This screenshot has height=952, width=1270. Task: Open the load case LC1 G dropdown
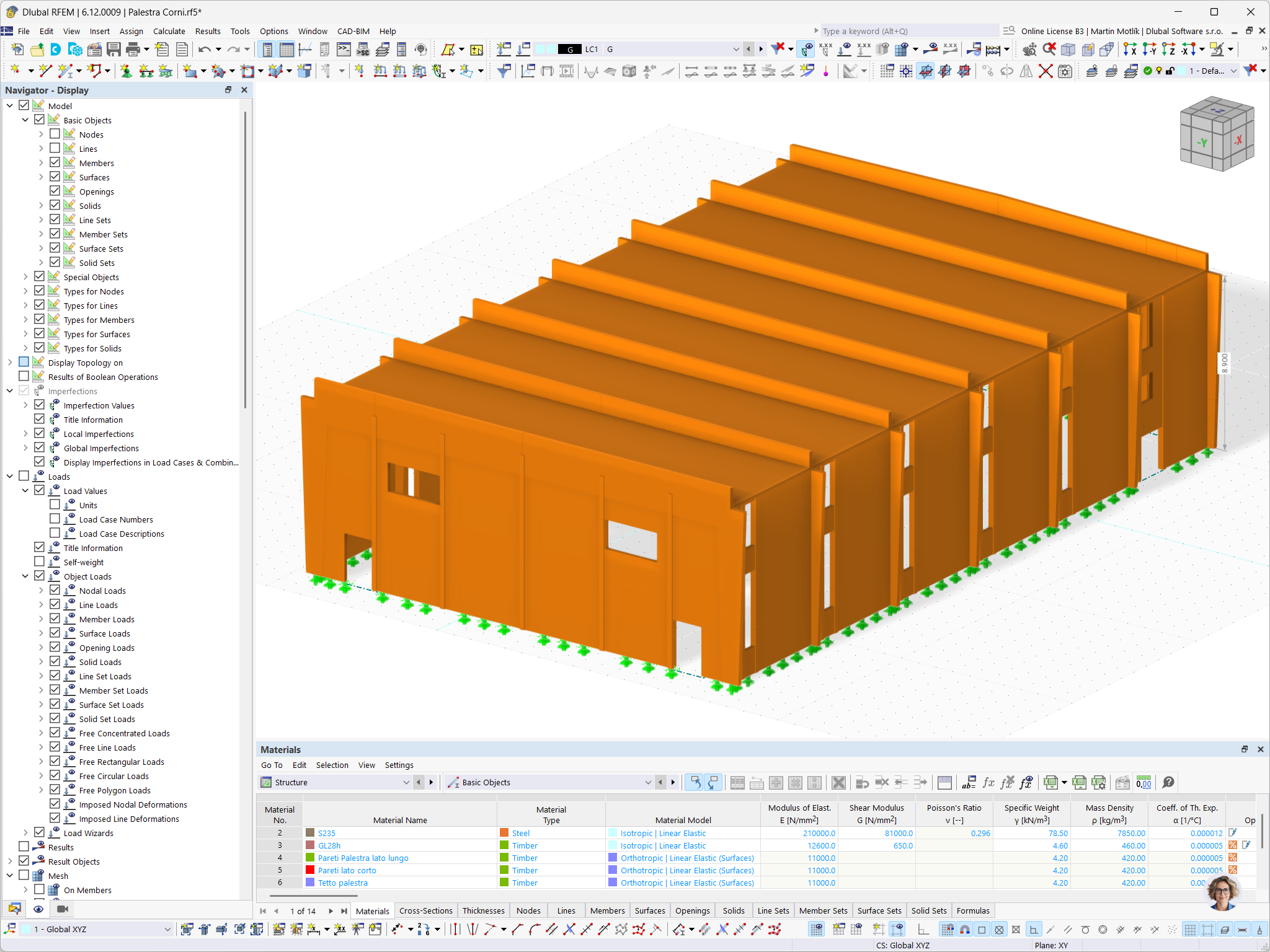click(x=735, y=49)
